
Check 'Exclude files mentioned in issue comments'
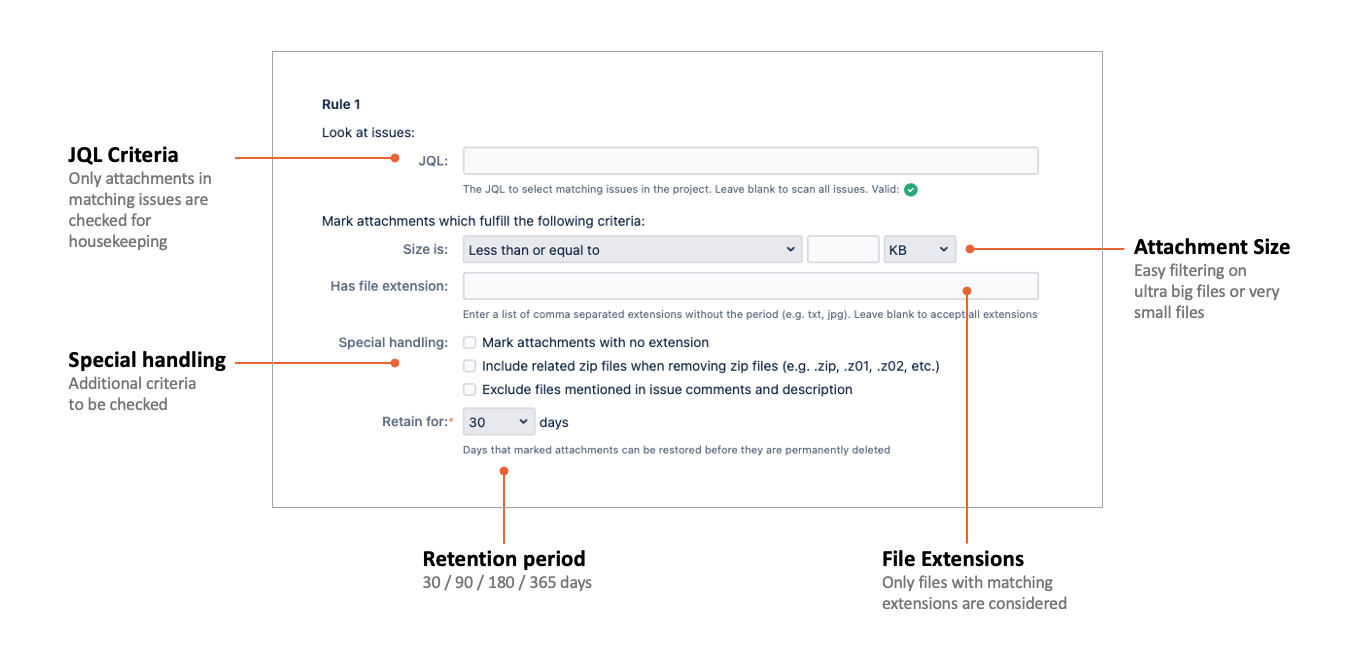click(470, 390)
